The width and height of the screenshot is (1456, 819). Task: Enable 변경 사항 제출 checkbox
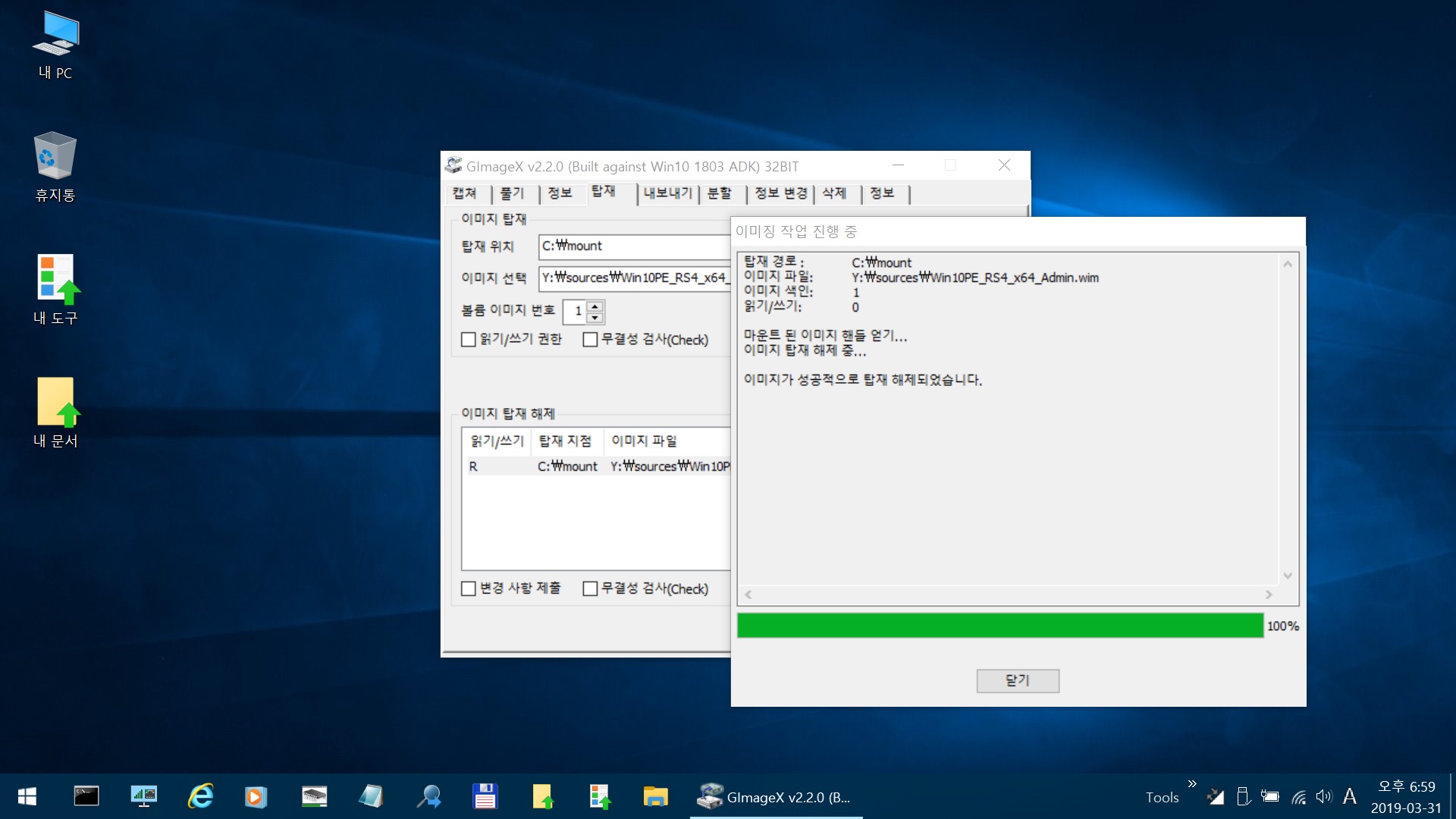pyautogui.click(x=469, y=588)
